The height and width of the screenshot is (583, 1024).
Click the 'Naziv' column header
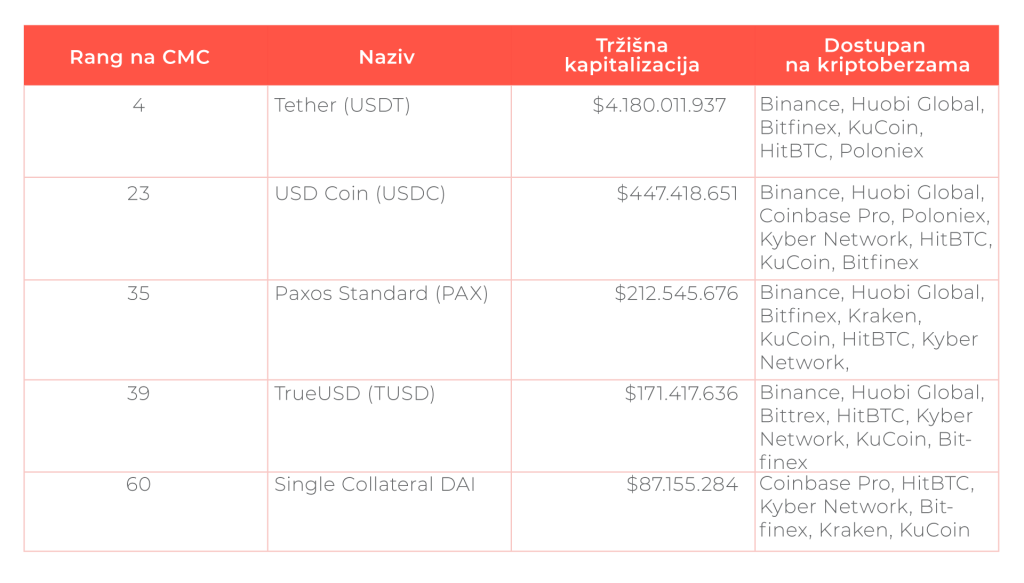[x=387, y=57]
